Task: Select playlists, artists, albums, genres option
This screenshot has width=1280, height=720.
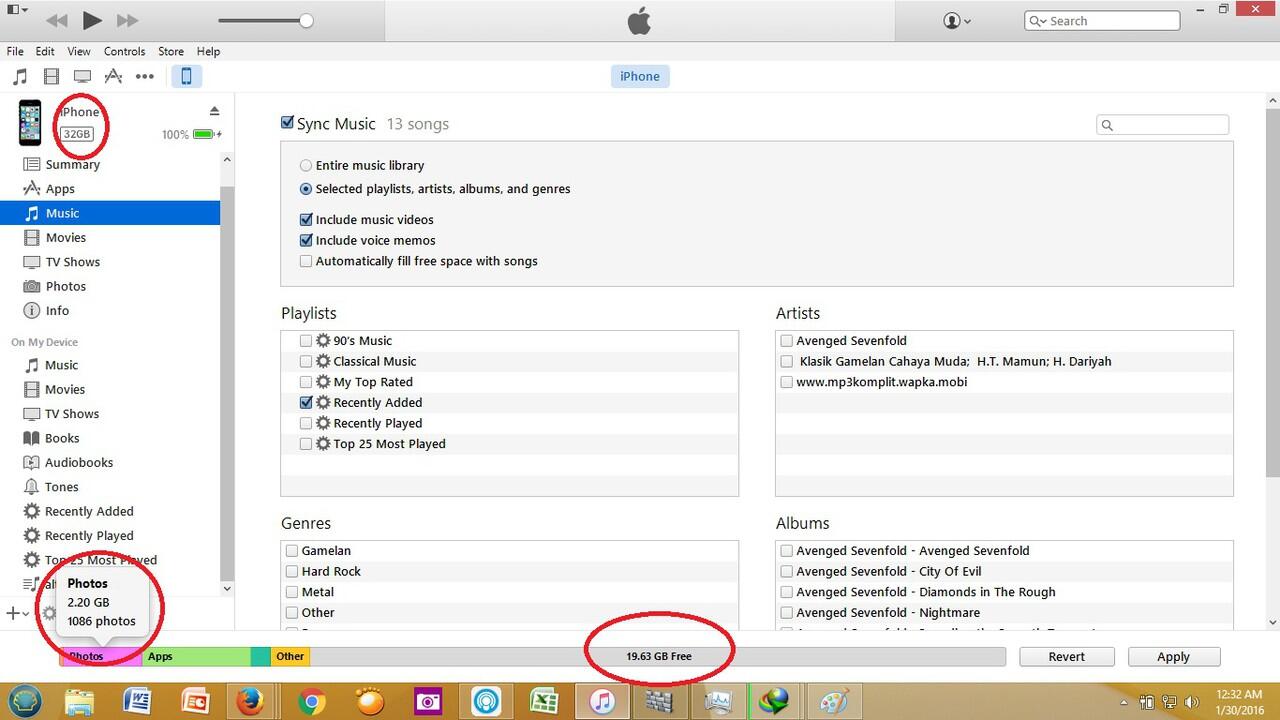Action: (x=306, y=189)
